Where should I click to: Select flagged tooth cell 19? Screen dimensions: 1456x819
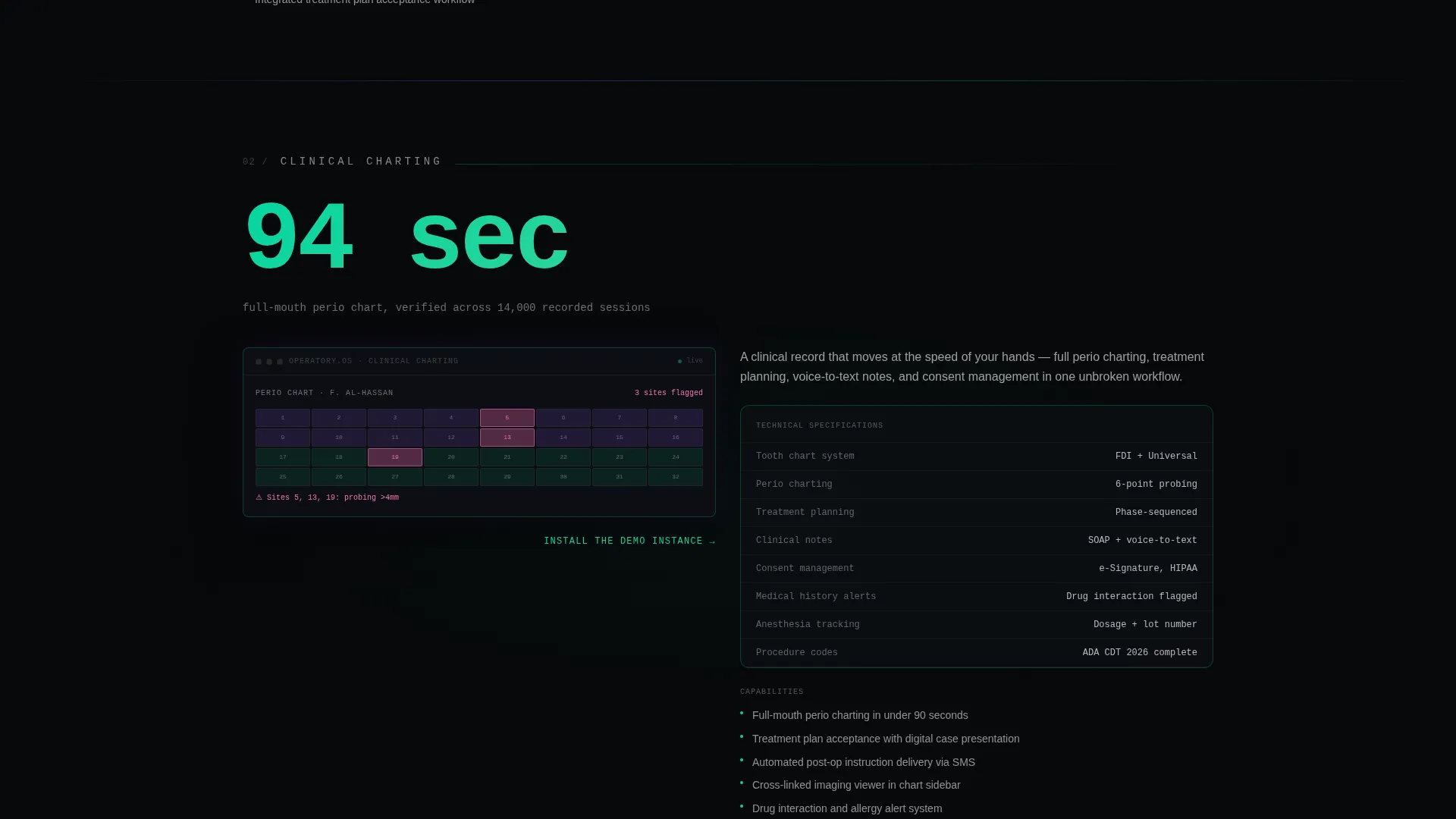pyautogui.click(x=395, y=457)
